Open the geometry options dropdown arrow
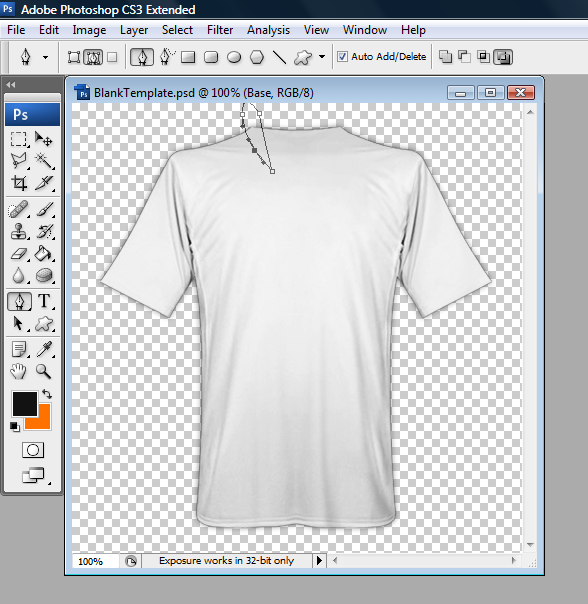The image size is (588, 604). point(322,57)
